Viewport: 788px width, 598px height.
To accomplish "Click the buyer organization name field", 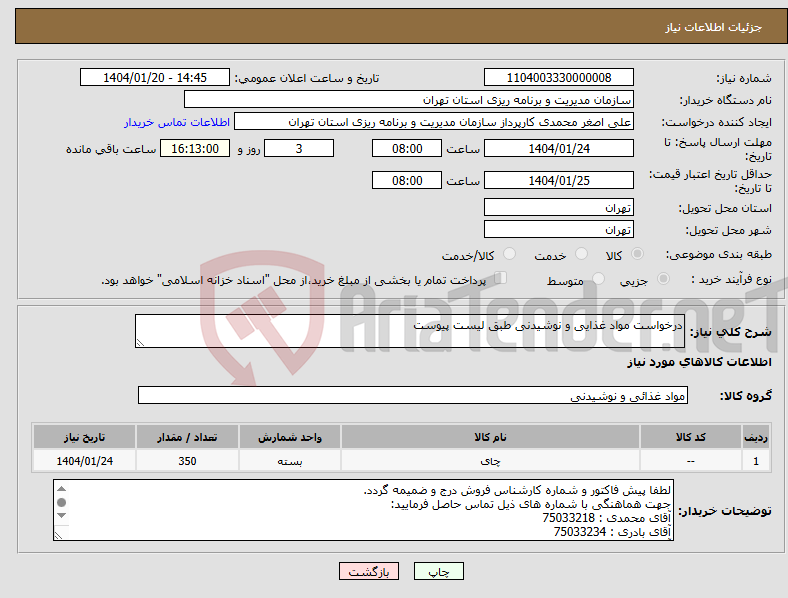I will (x=409, y=99).
